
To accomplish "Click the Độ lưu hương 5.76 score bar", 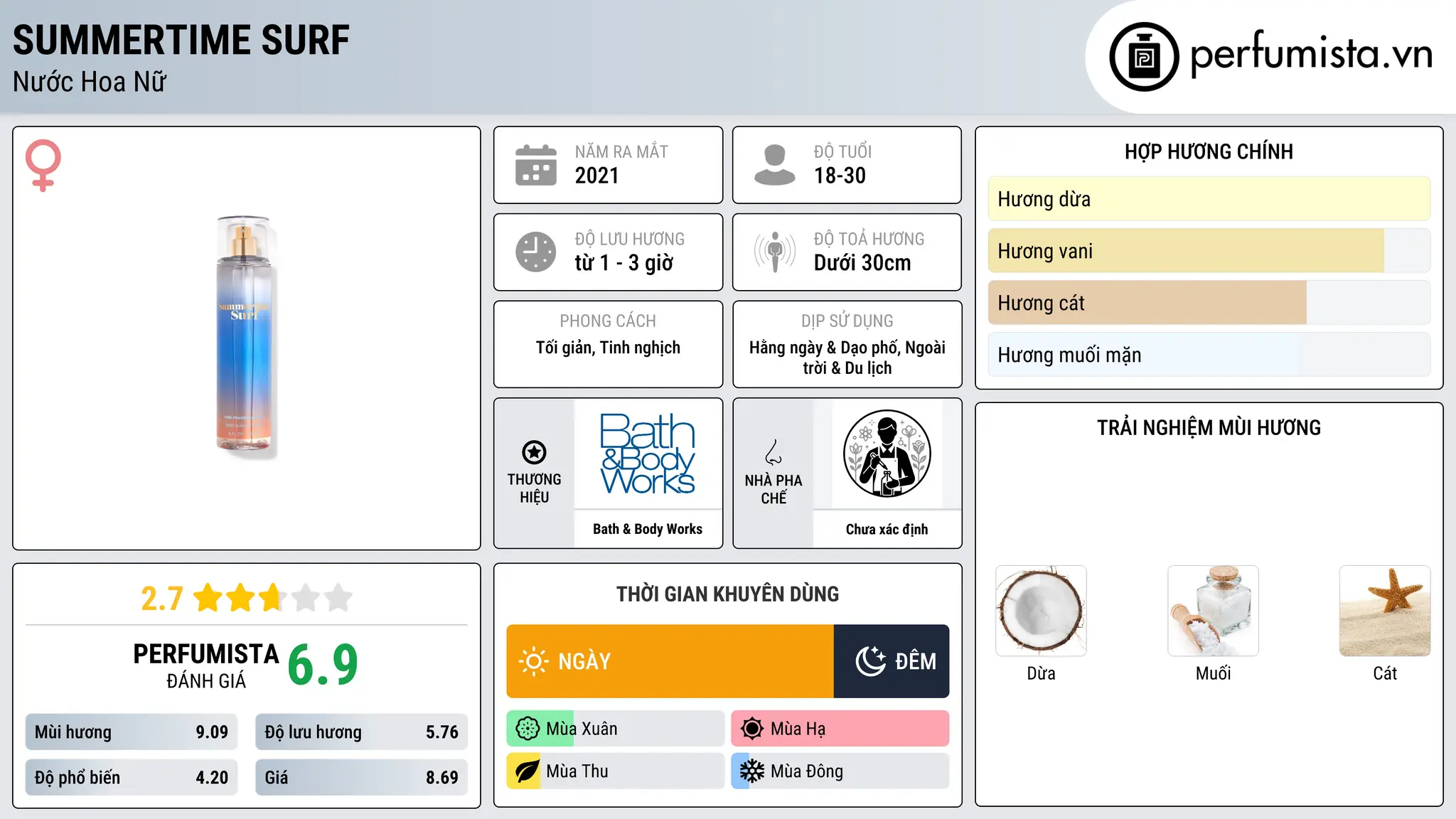I will coord(362,732).
